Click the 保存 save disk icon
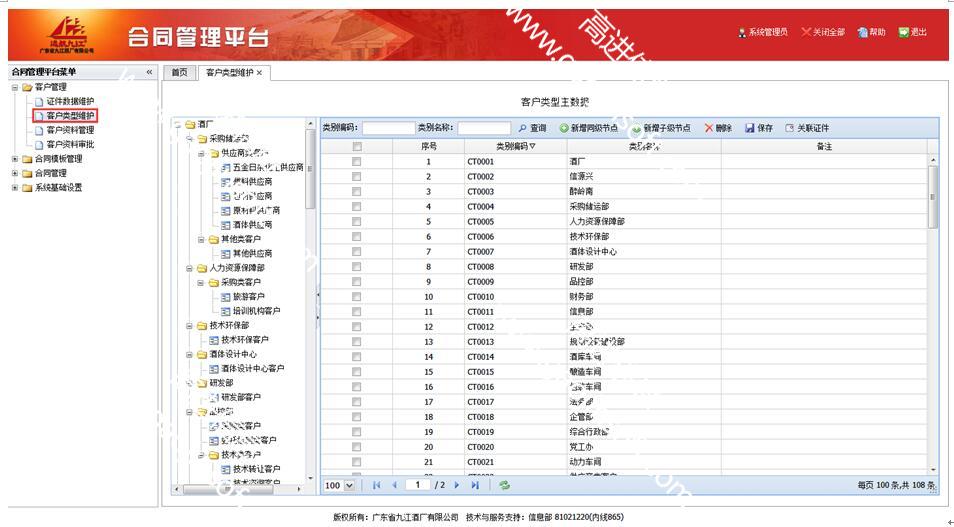Viewport: 954px width, 527px height. [x=750, y=128]
